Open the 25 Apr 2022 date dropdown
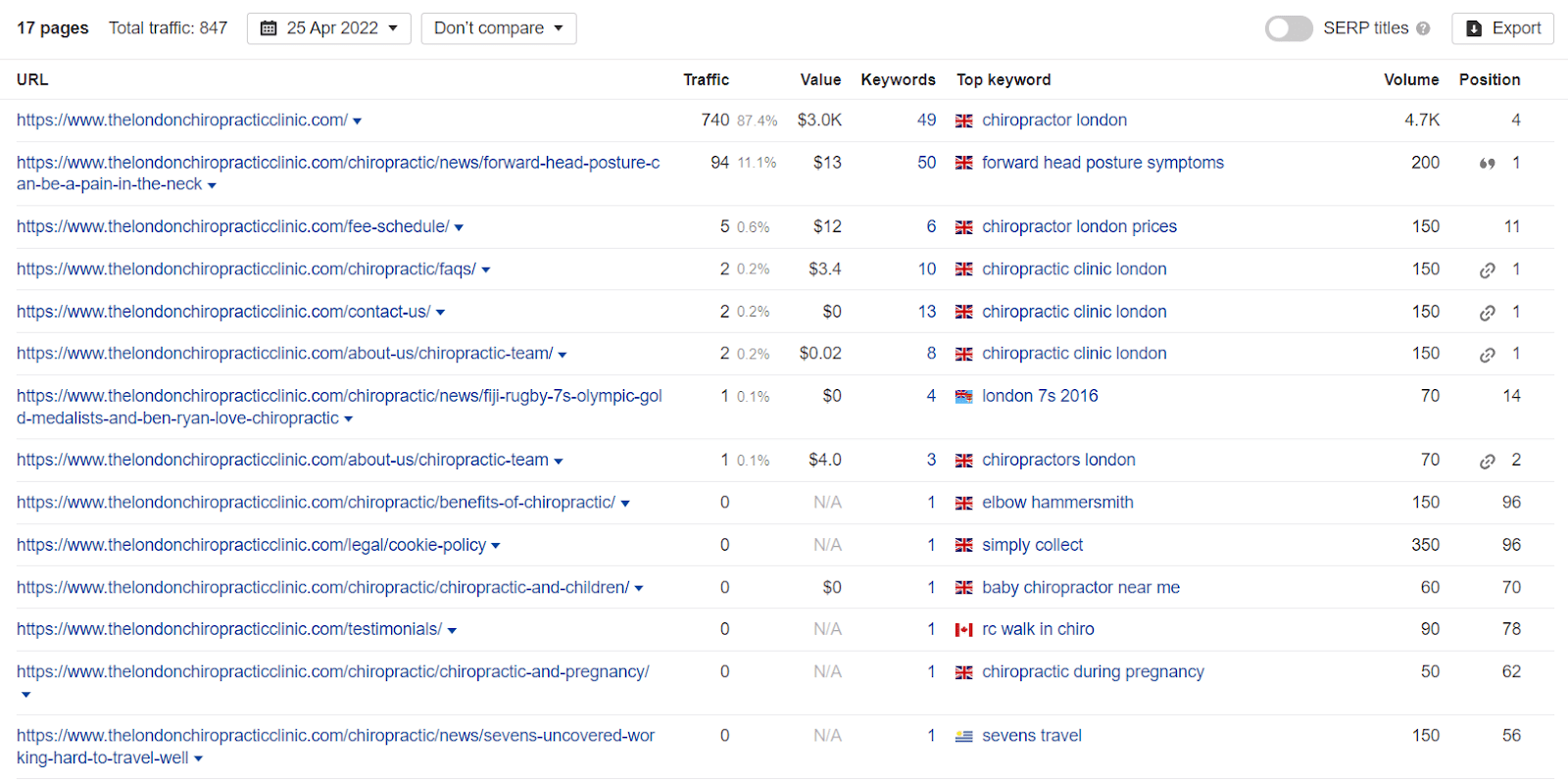 tap(329, 28)
